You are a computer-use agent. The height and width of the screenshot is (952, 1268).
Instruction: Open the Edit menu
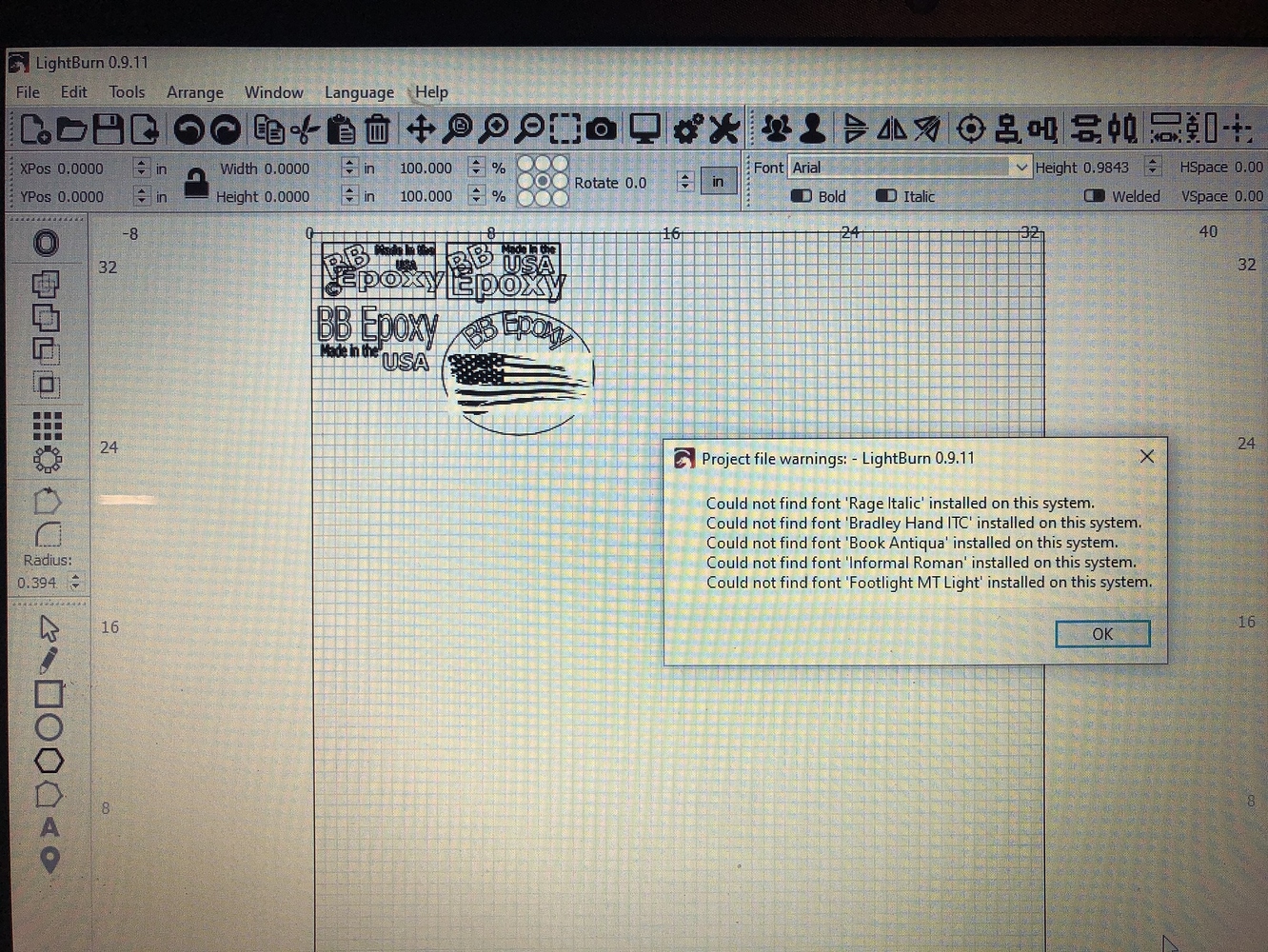(x=73, y=92)
